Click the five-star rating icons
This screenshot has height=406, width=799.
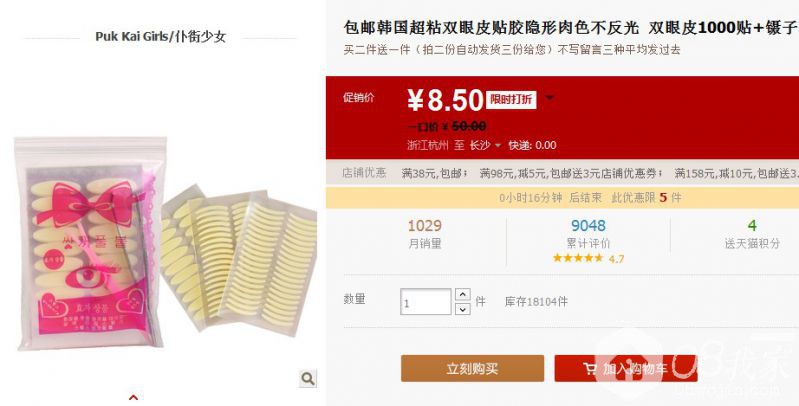(x=578, y=258)
